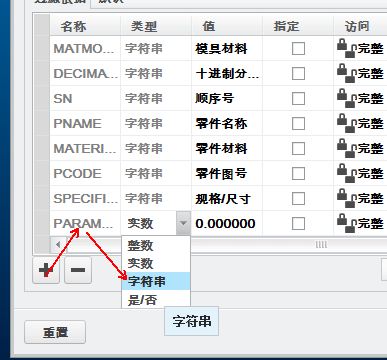Click lock icon in MATMO row
387x360 pixels.
347,48
